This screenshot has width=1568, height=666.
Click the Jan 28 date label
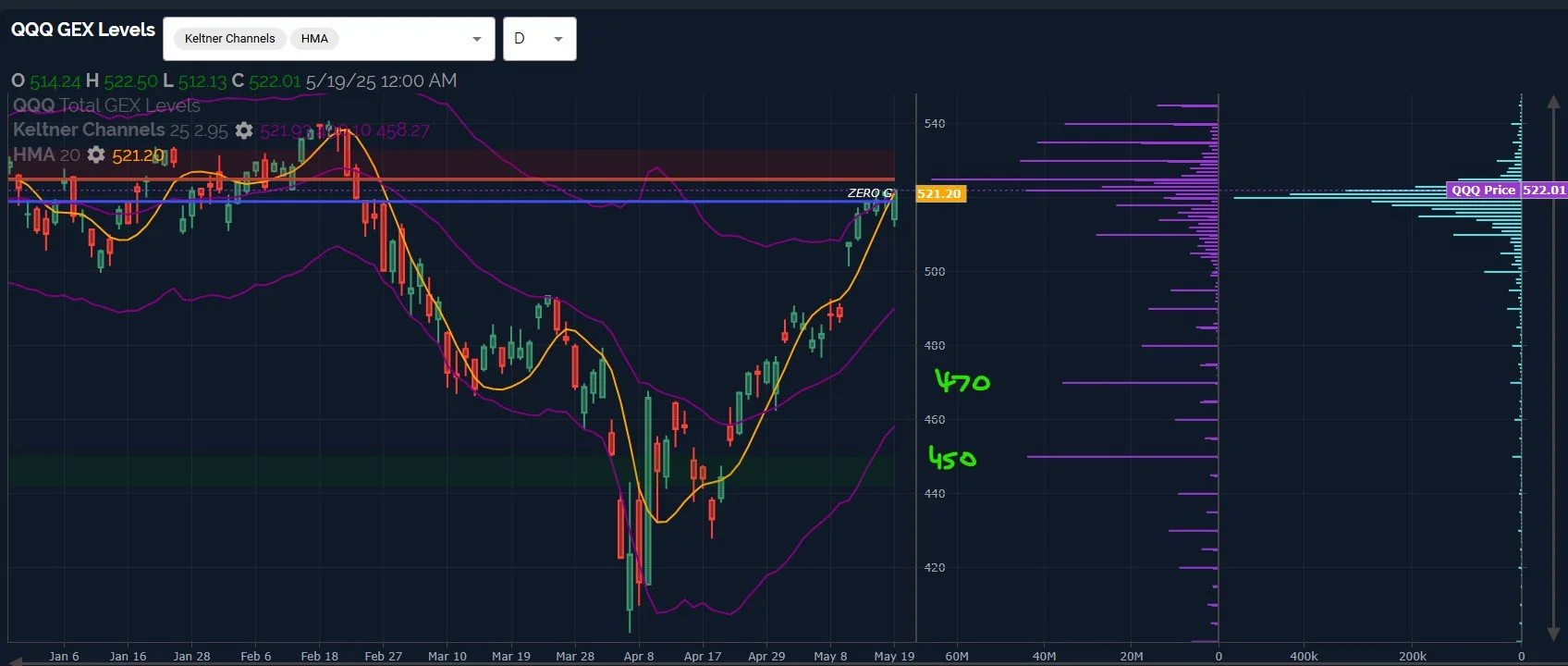pos(191,656)
